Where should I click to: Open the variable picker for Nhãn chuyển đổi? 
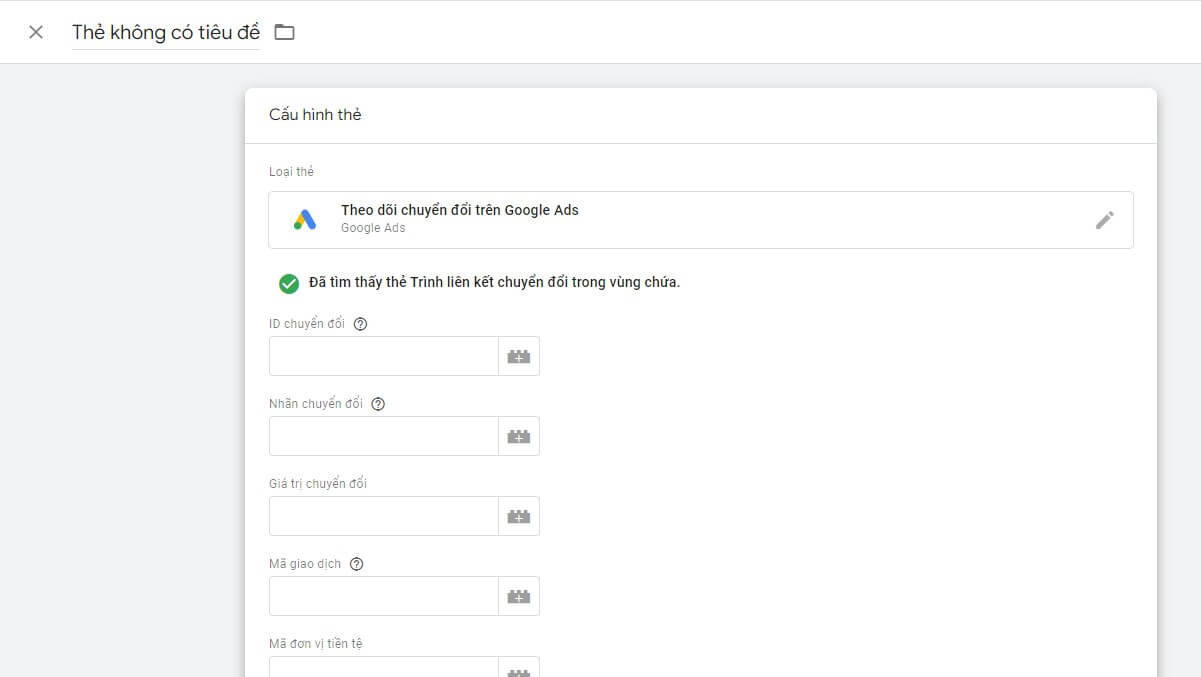pyautogui.click(x=518, y=435)
